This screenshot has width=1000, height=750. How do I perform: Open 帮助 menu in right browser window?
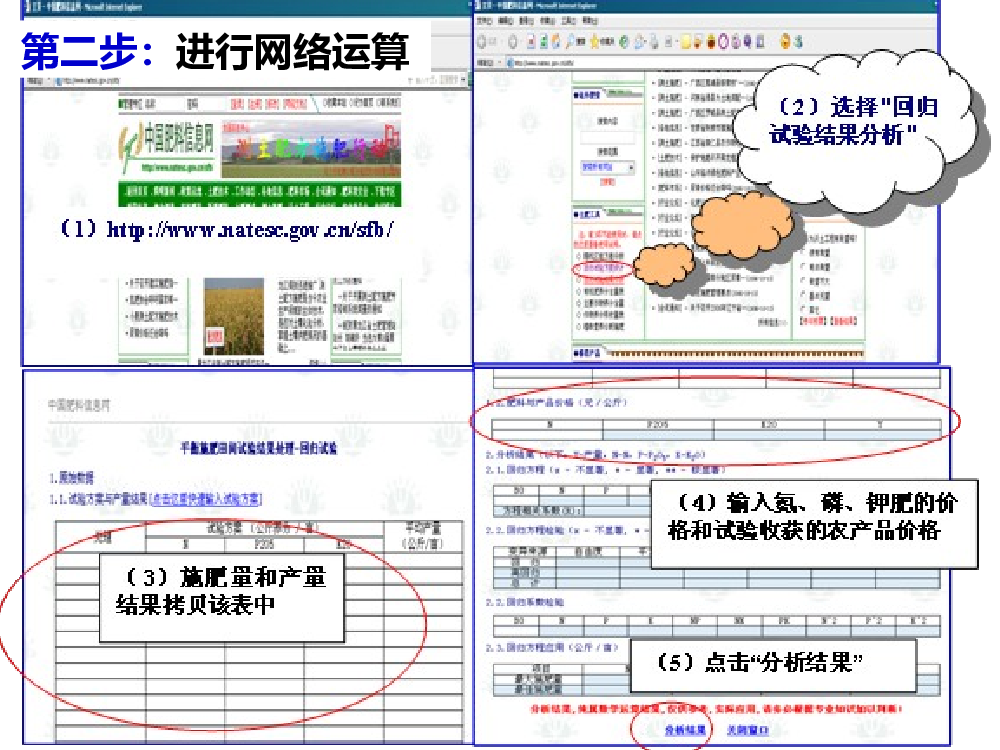point(590,21)
